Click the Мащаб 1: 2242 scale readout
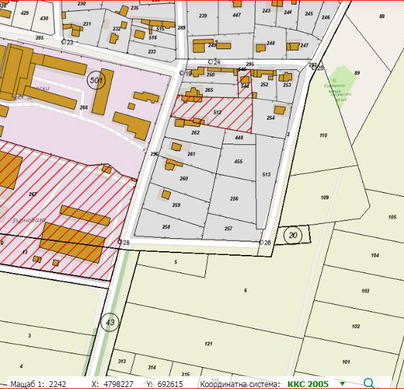The image size is (404, 389). (38, 384)
